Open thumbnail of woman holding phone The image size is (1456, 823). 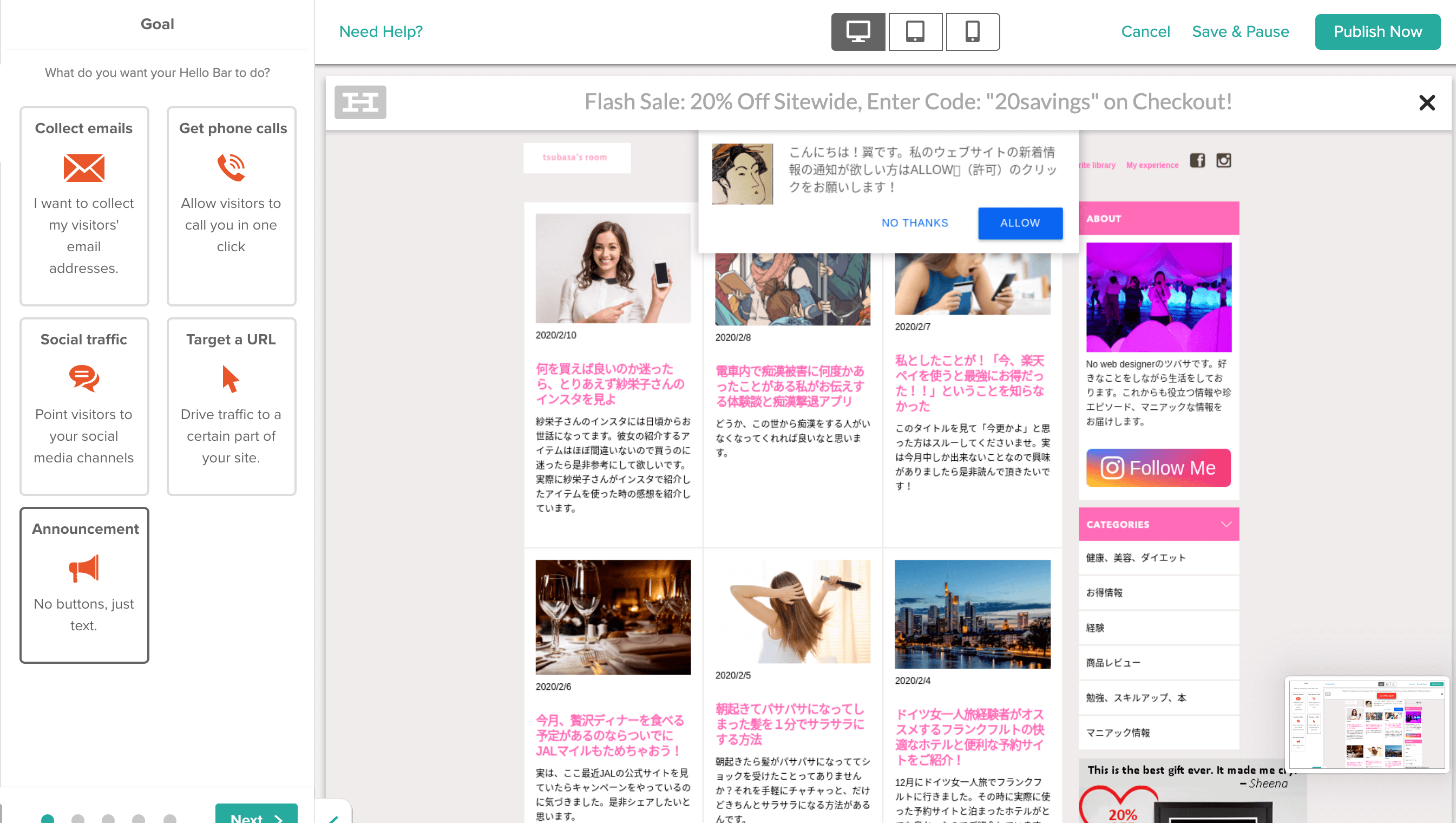pos(613,269)
